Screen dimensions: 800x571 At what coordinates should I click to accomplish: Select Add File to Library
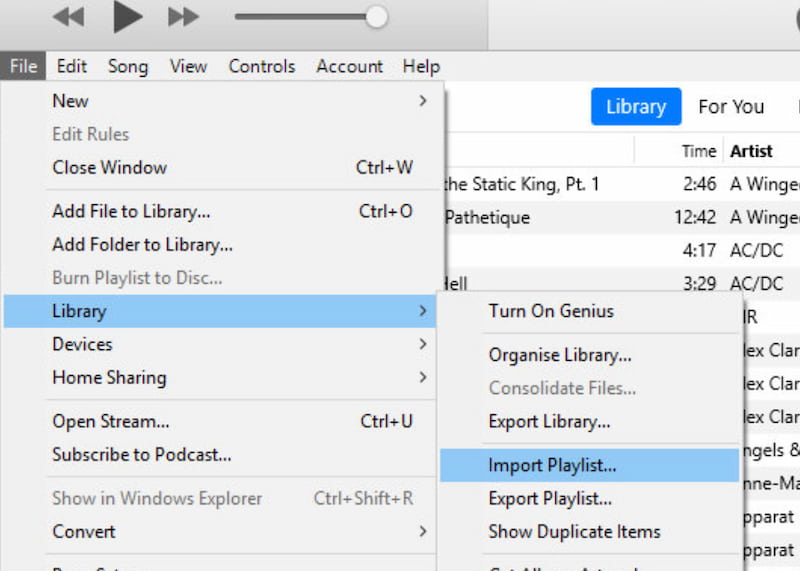220,211
